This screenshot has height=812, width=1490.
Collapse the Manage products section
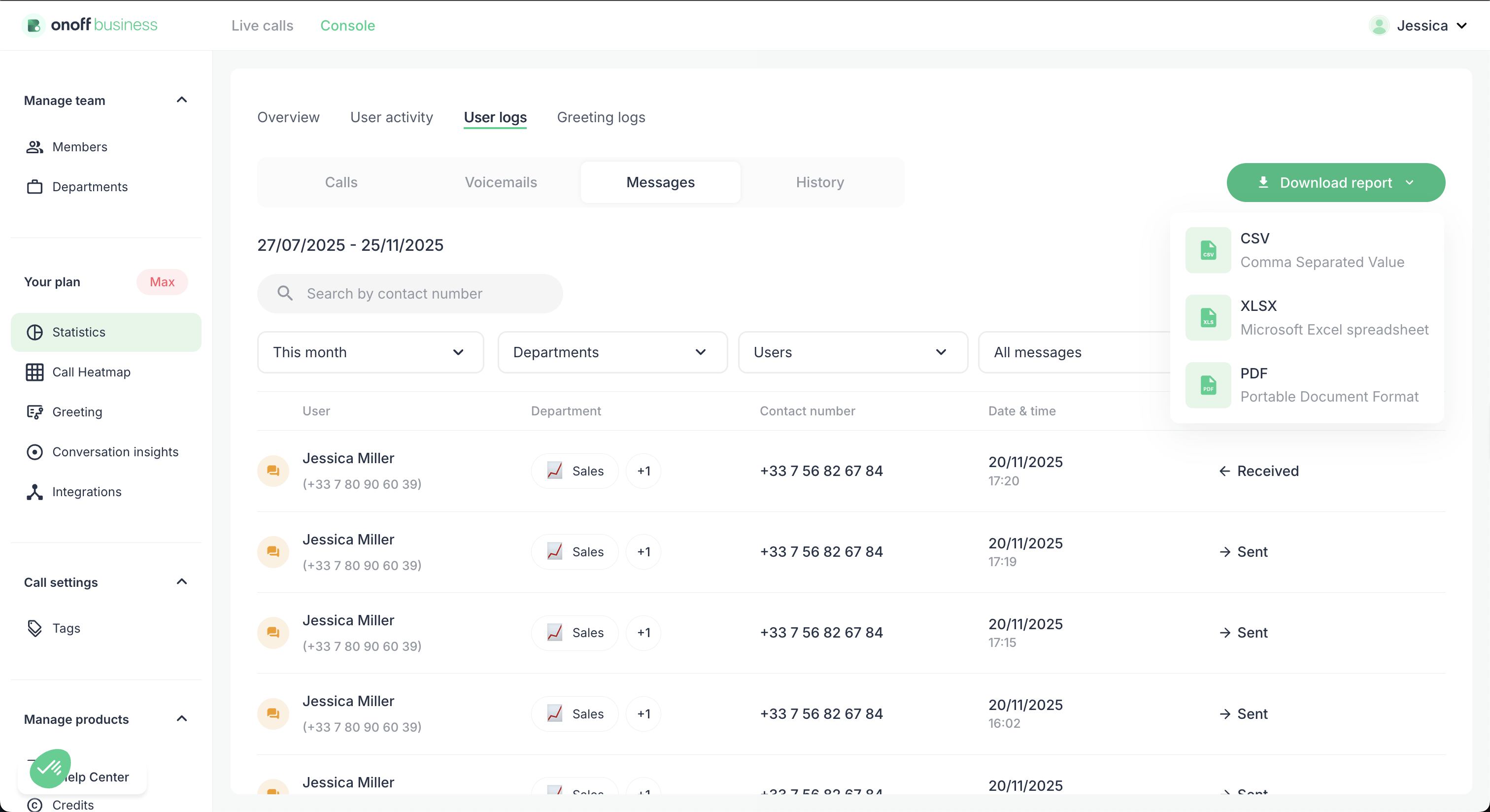[x=182, y=719]
